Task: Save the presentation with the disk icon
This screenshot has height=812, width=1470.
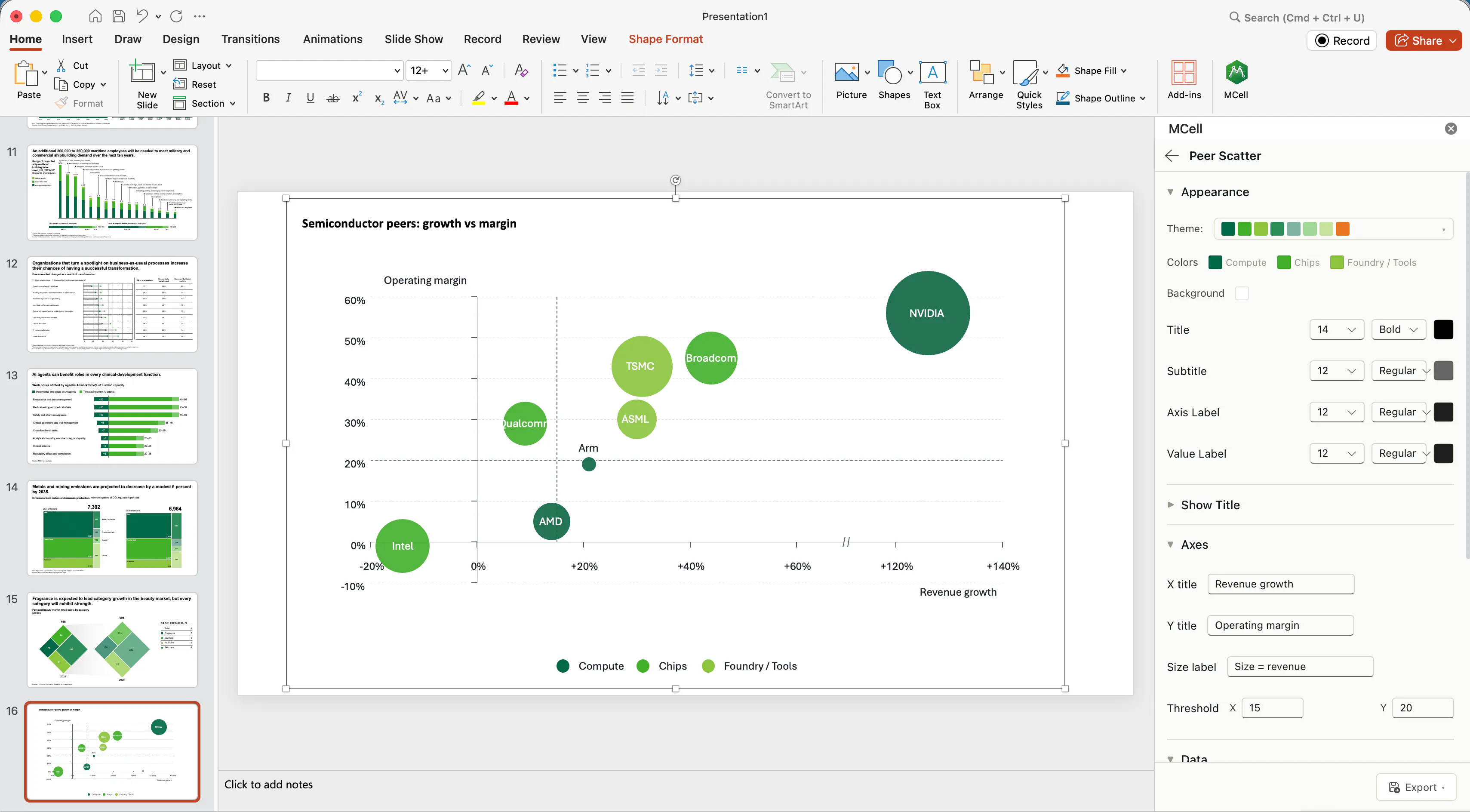Action: coord(119,16)
